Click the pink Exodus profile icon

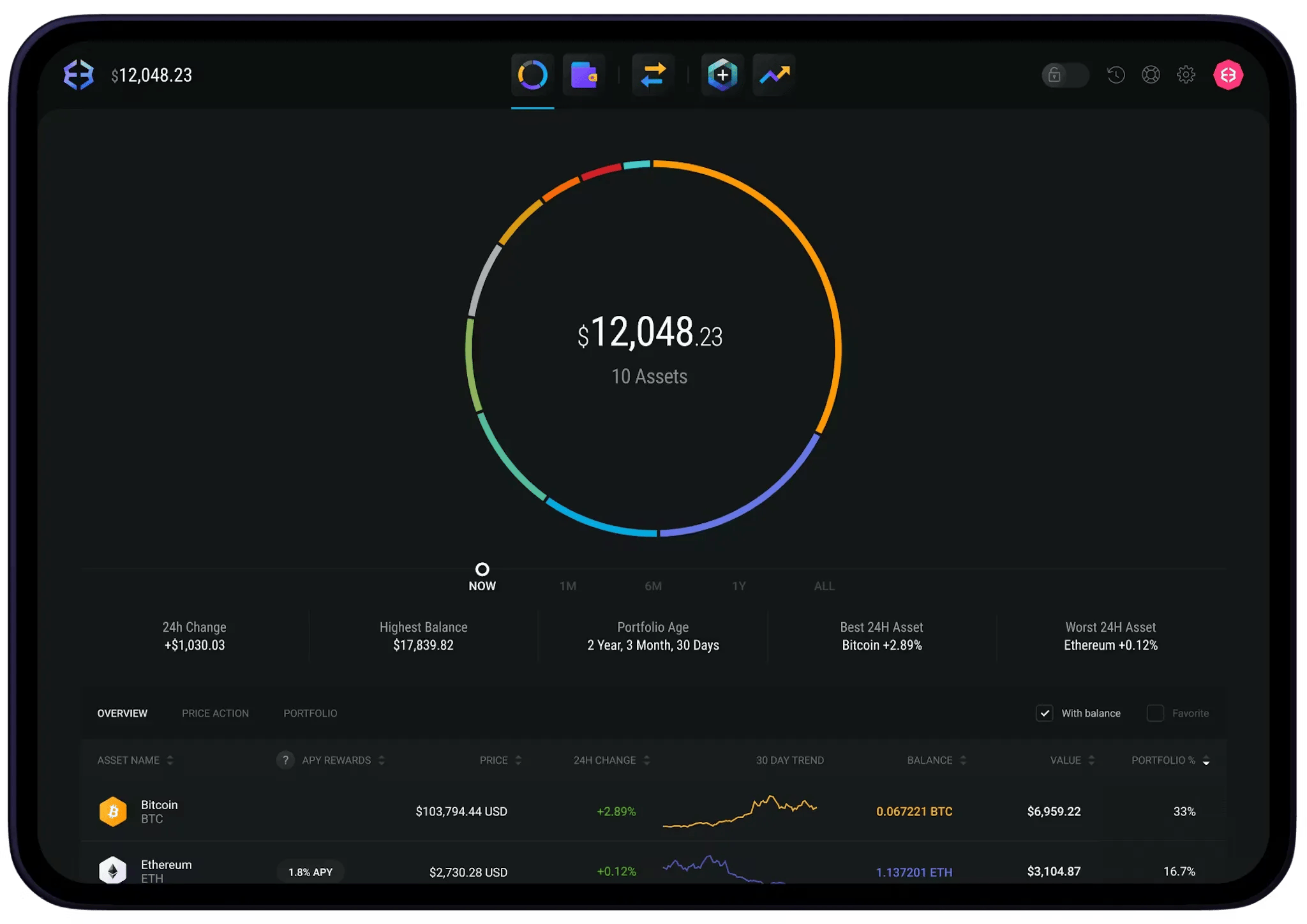[1229, 75]
